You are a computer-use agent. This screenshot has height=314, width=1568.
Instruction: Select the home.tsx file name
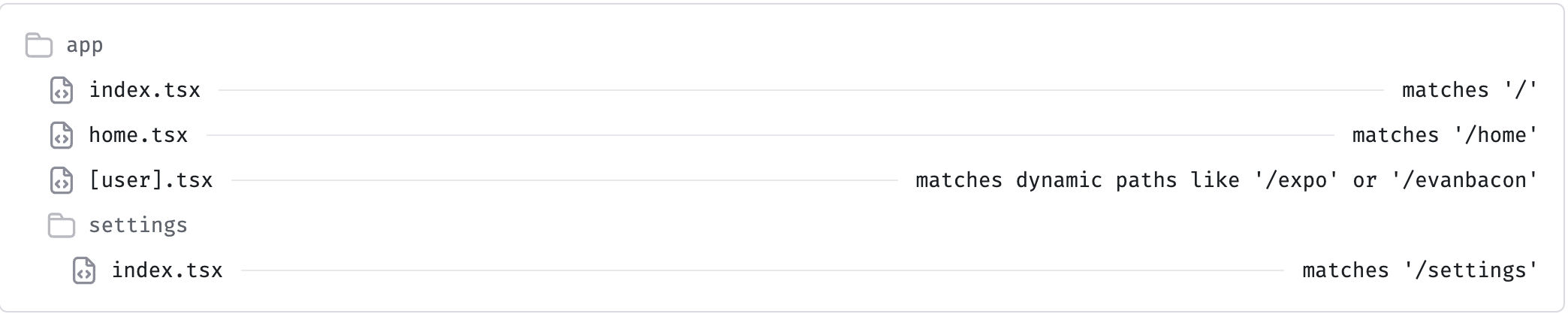click(138, 135)
